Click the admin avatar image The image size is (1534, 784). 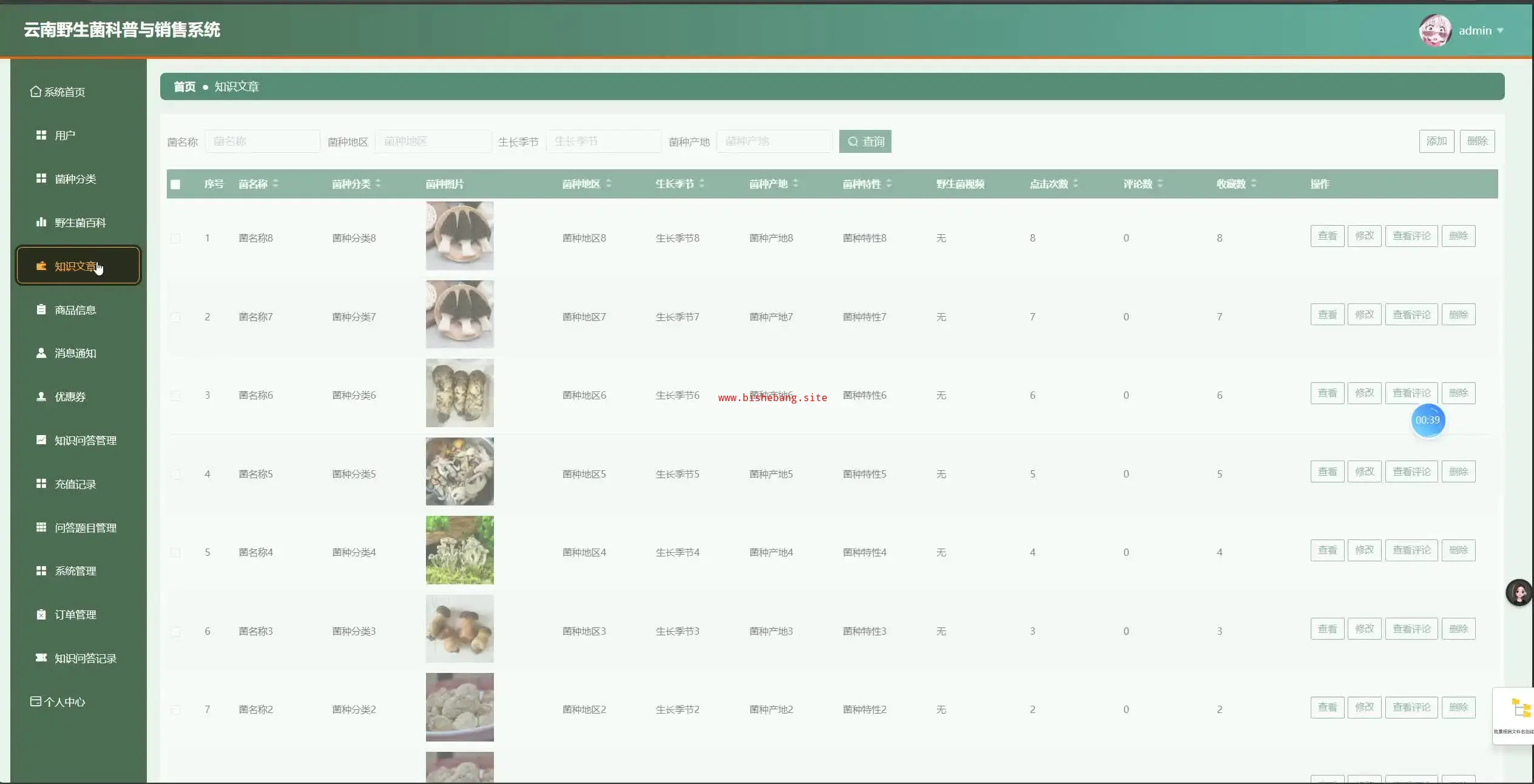(1434, 30)
